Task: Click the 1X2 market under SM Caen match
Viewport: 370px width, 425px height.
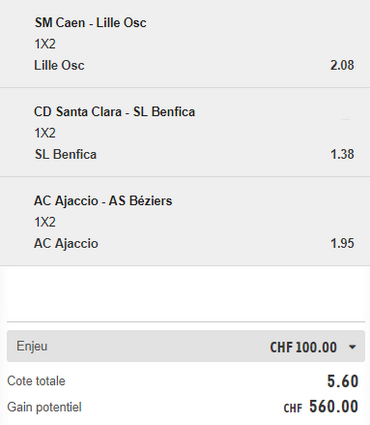Action: pyautogui.click(x=45, y=44)
